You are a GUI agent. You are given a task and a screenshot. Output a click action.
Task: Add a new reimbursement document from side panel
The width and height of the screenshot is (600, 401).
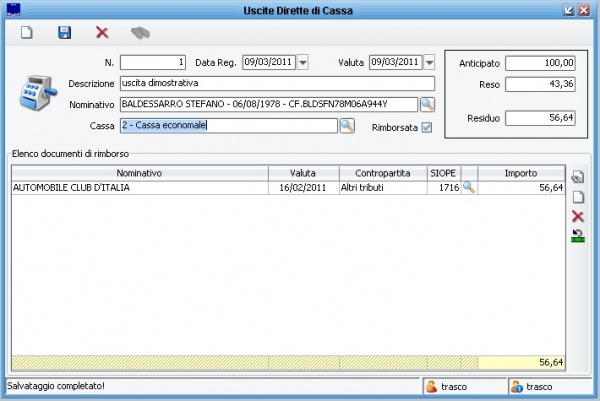(577, 197)
